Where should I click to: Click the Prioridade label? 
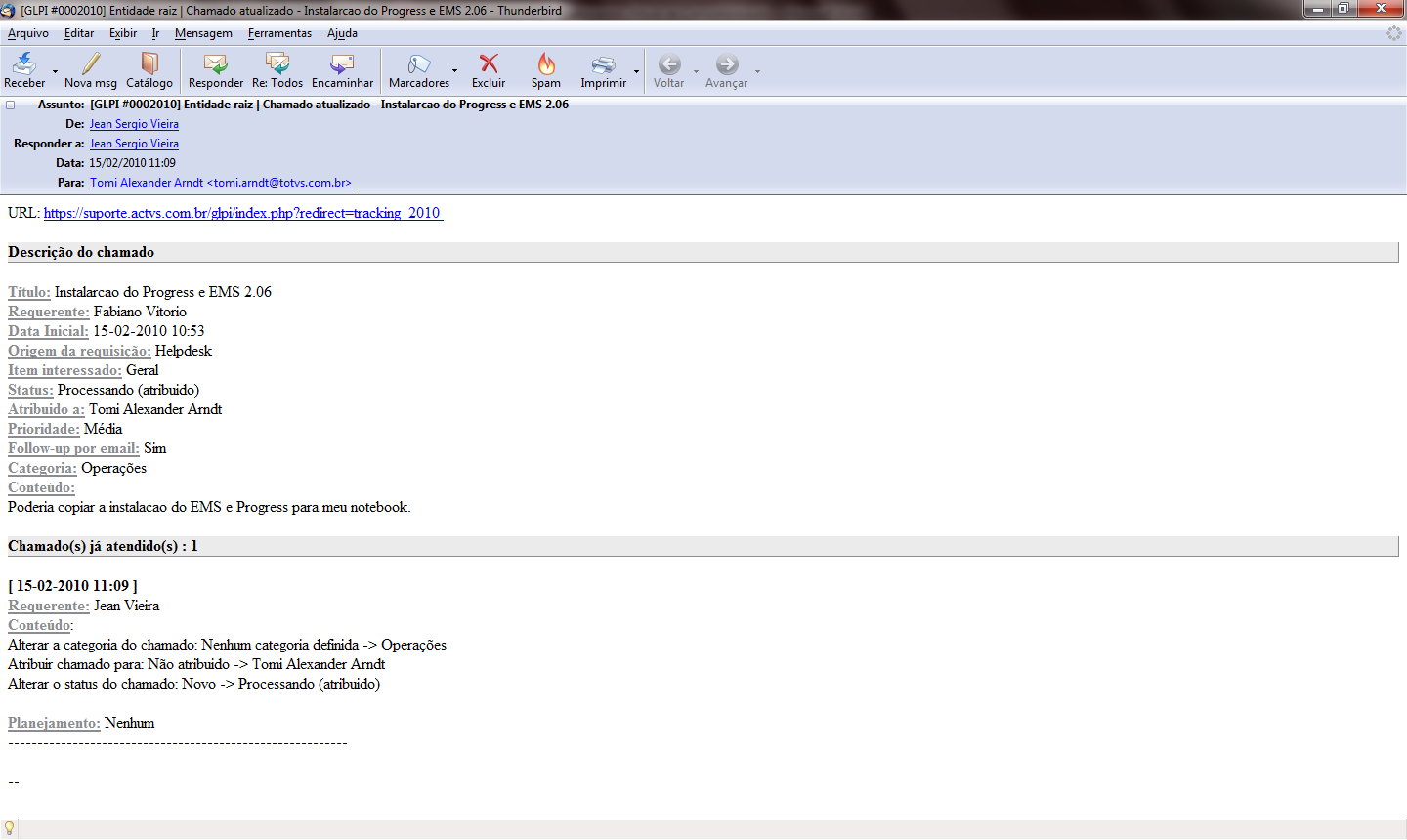pos(44,429)
